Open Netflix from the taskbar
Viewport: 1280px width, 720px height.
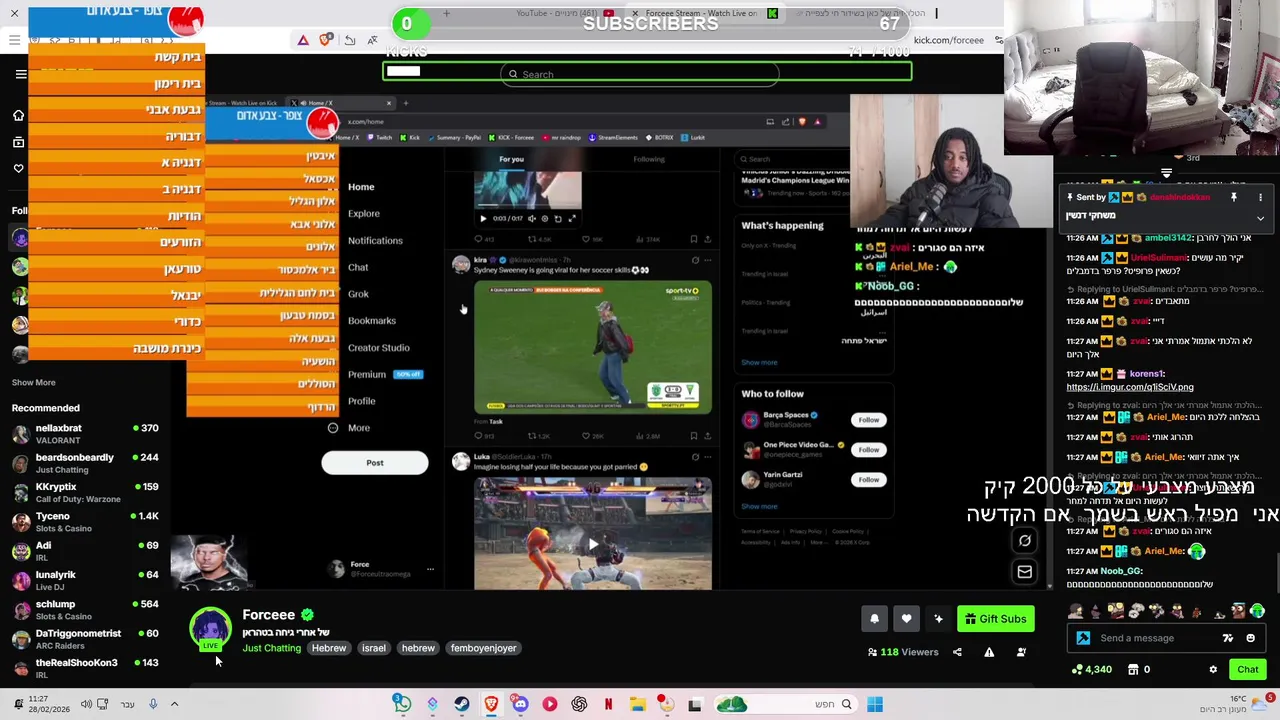608,704
